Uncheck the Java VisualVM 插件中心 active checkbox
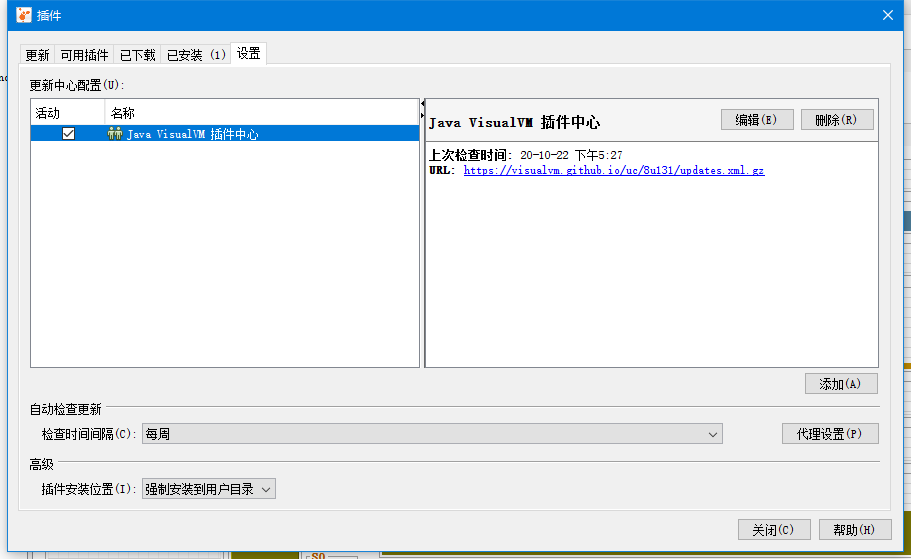The image size is (911, 559). pyautogui.click(x=68, y=134)
